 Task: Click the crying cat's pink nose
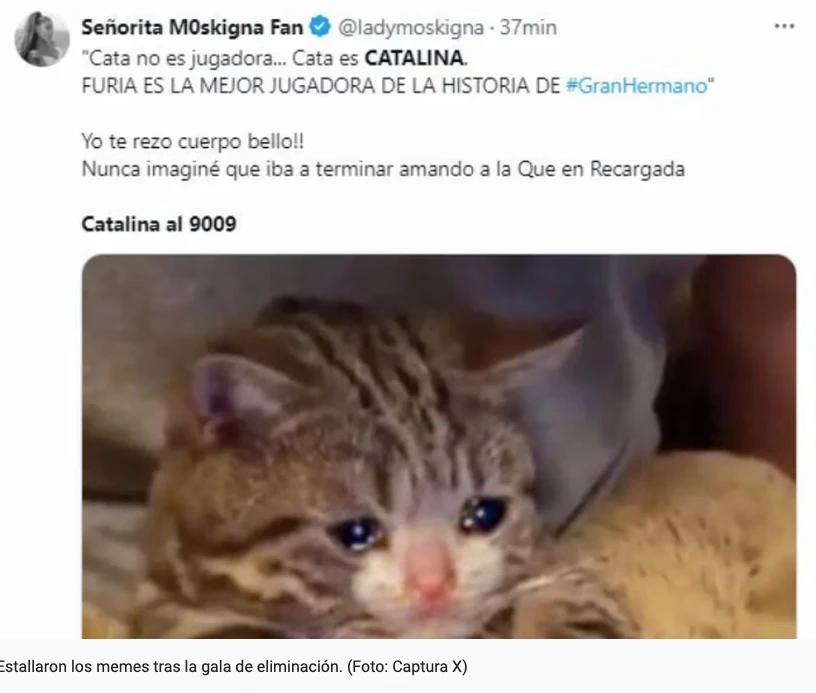click(429, 570)
